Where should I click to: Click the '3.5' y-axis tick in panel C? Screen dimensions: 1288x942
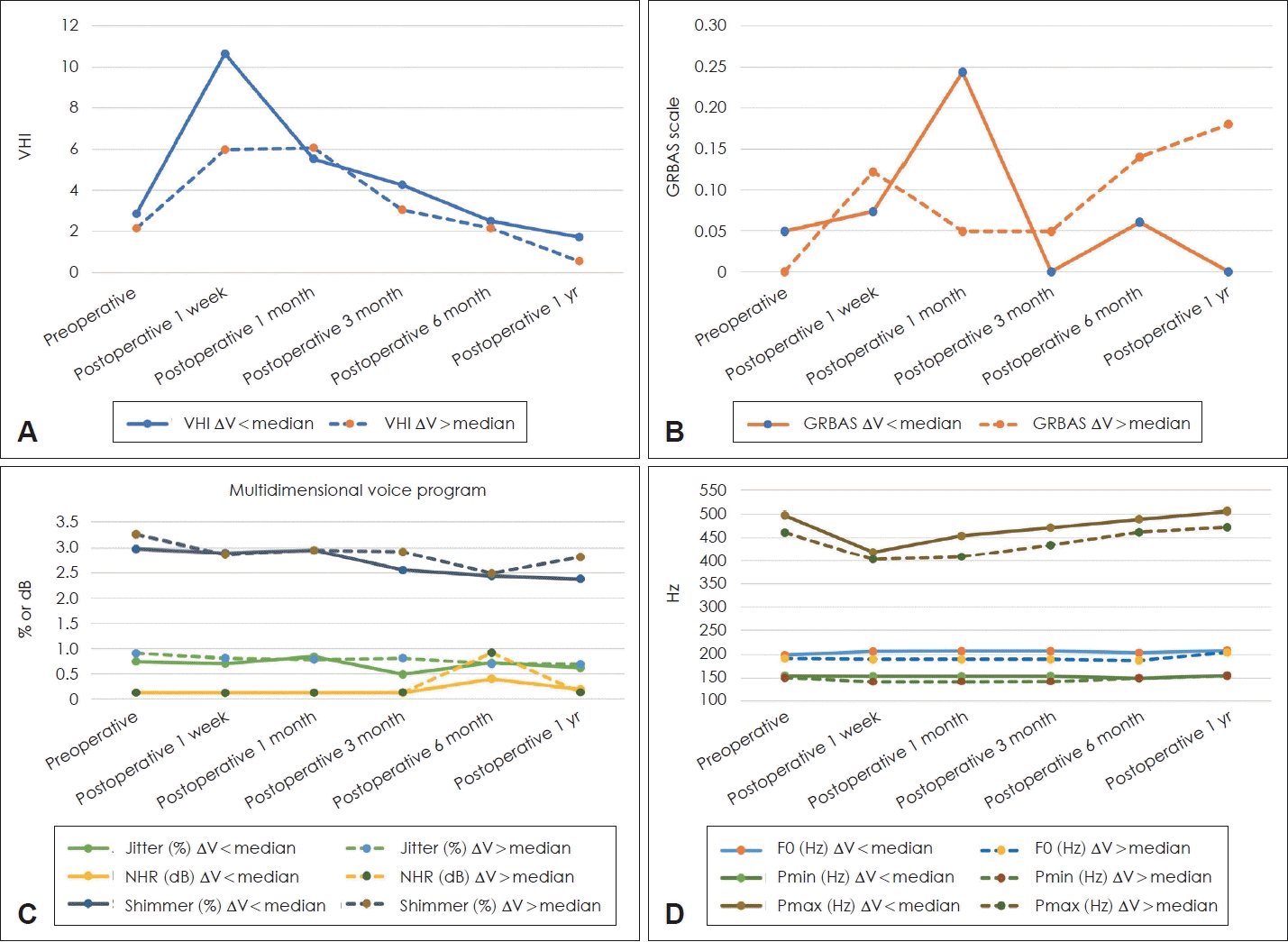pos(68,522)
